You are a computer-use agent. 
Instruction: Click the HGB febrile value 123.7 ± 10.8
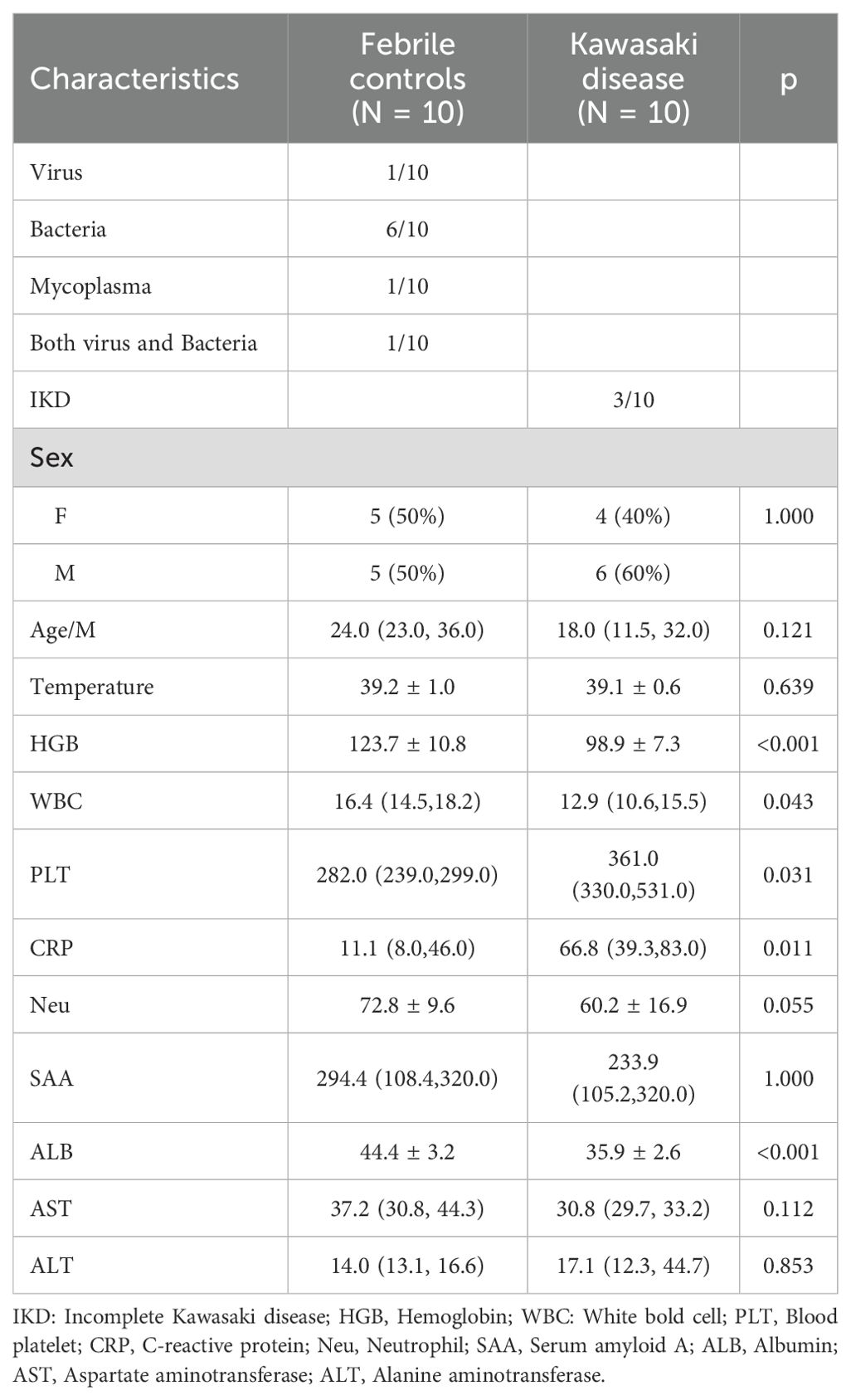[407, 743]
